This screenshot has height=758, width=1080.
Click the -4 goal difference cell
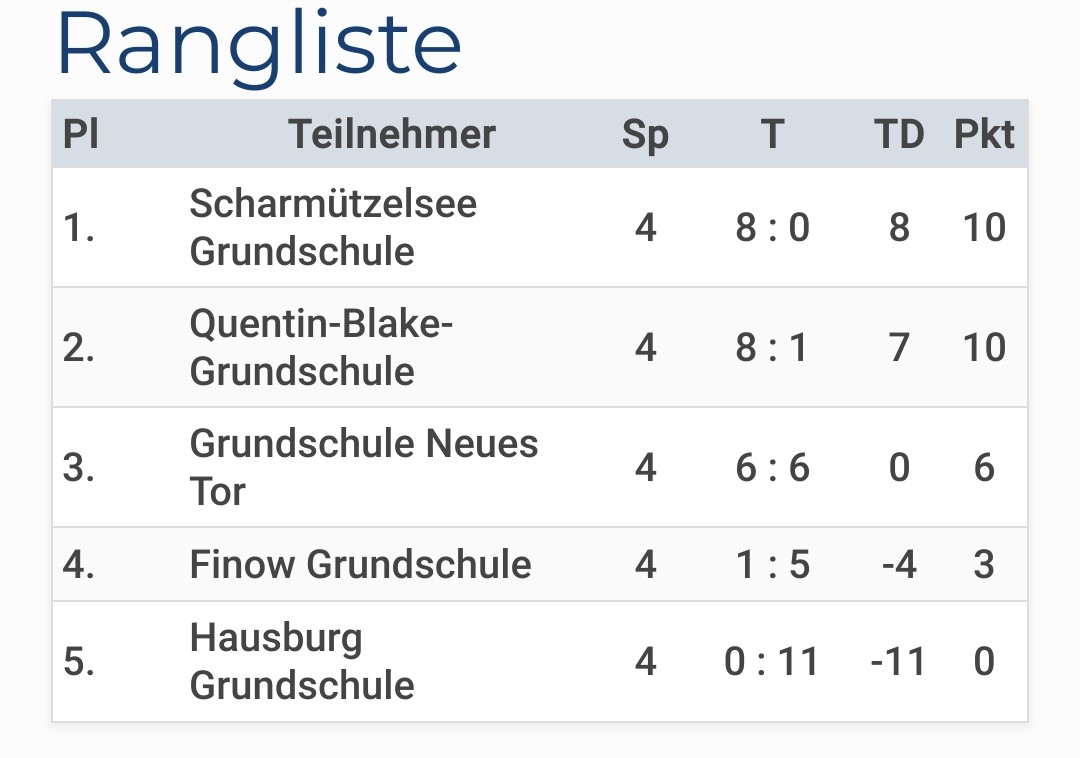(899, 565)
